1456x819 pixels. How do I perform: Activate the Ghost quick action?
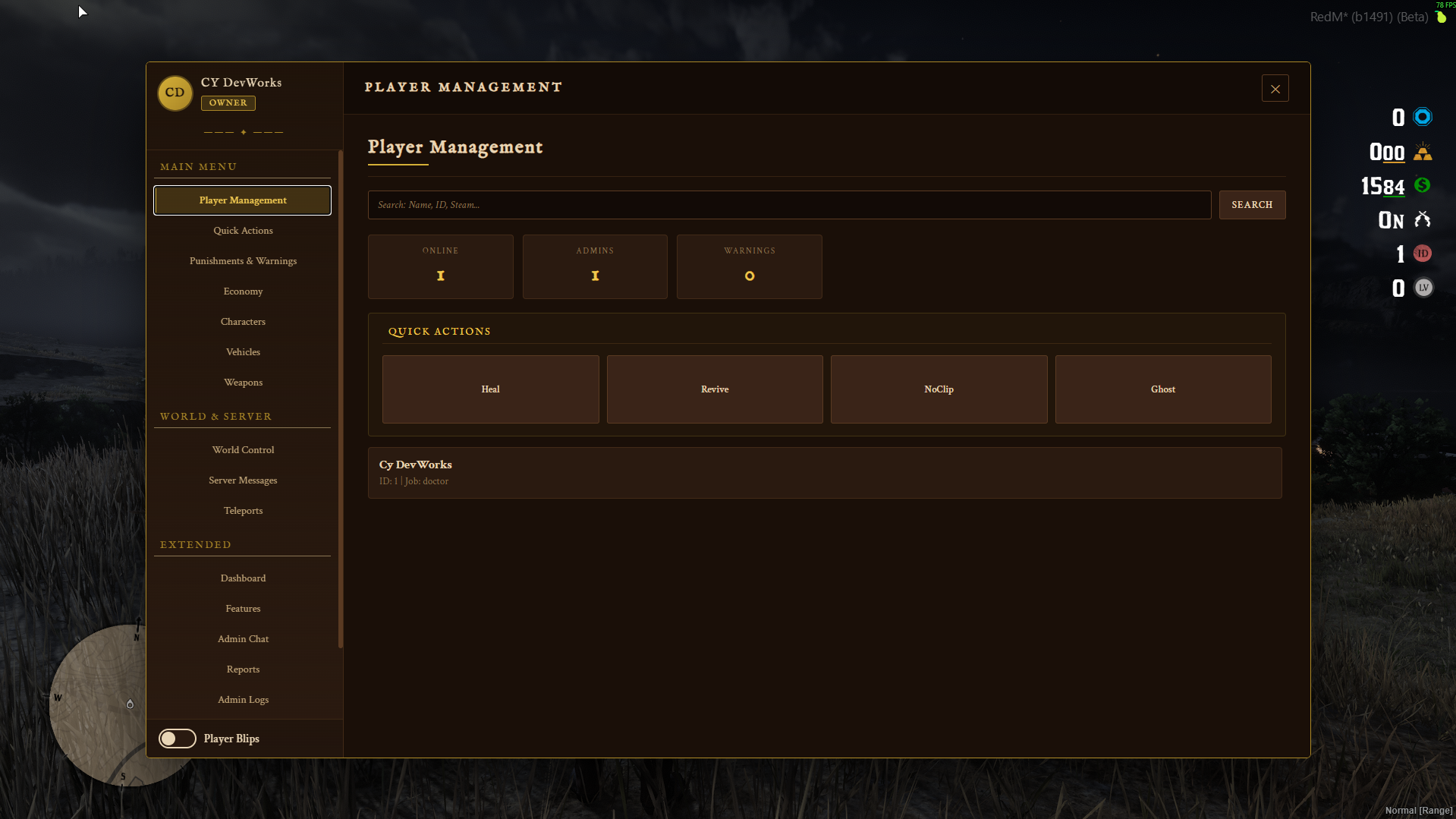pos(1163,389)
